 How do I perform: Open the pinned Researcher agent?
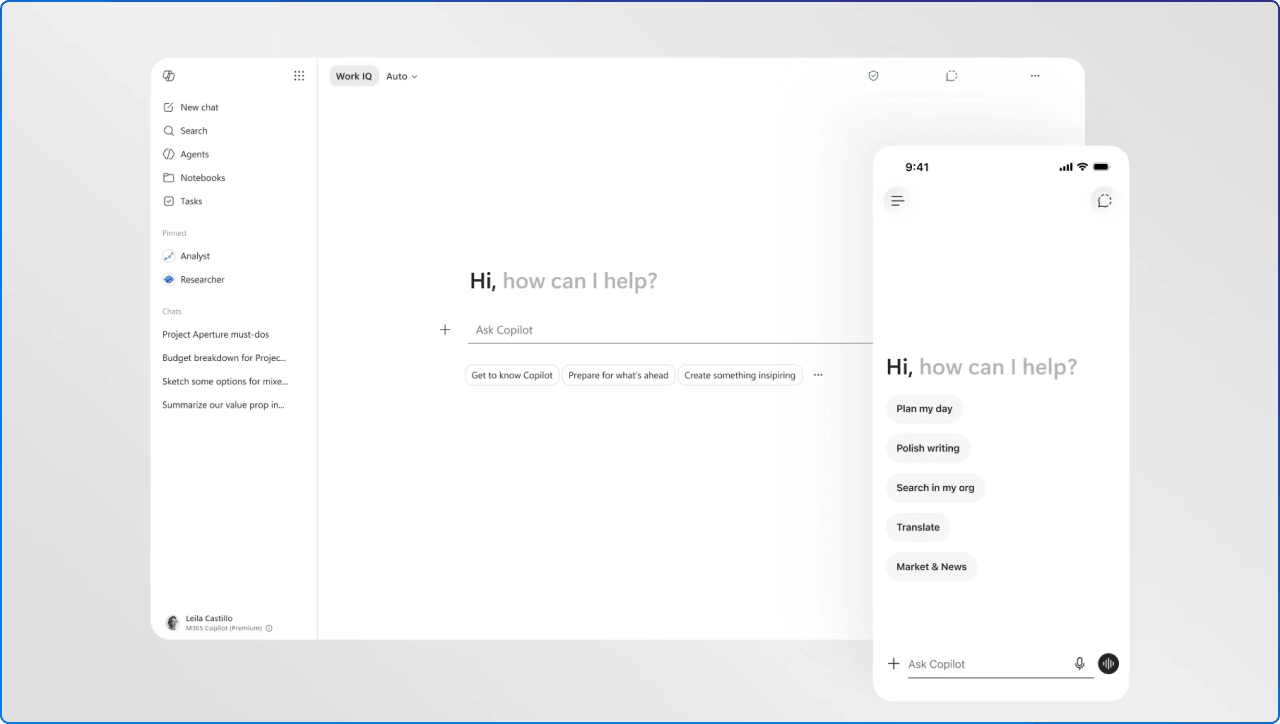(194, 280)
